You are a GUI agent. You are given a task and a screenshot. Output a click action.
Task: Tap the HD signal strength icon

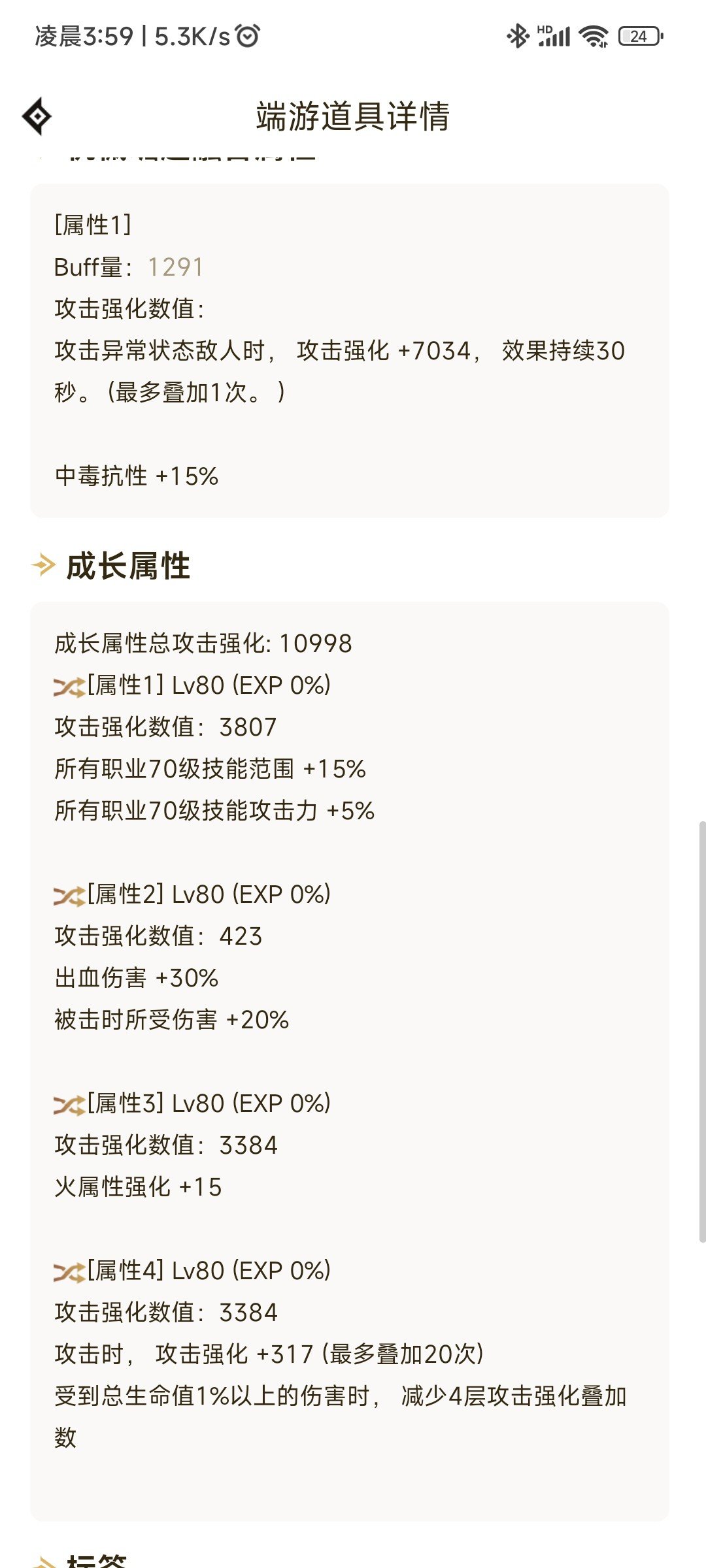554,36
